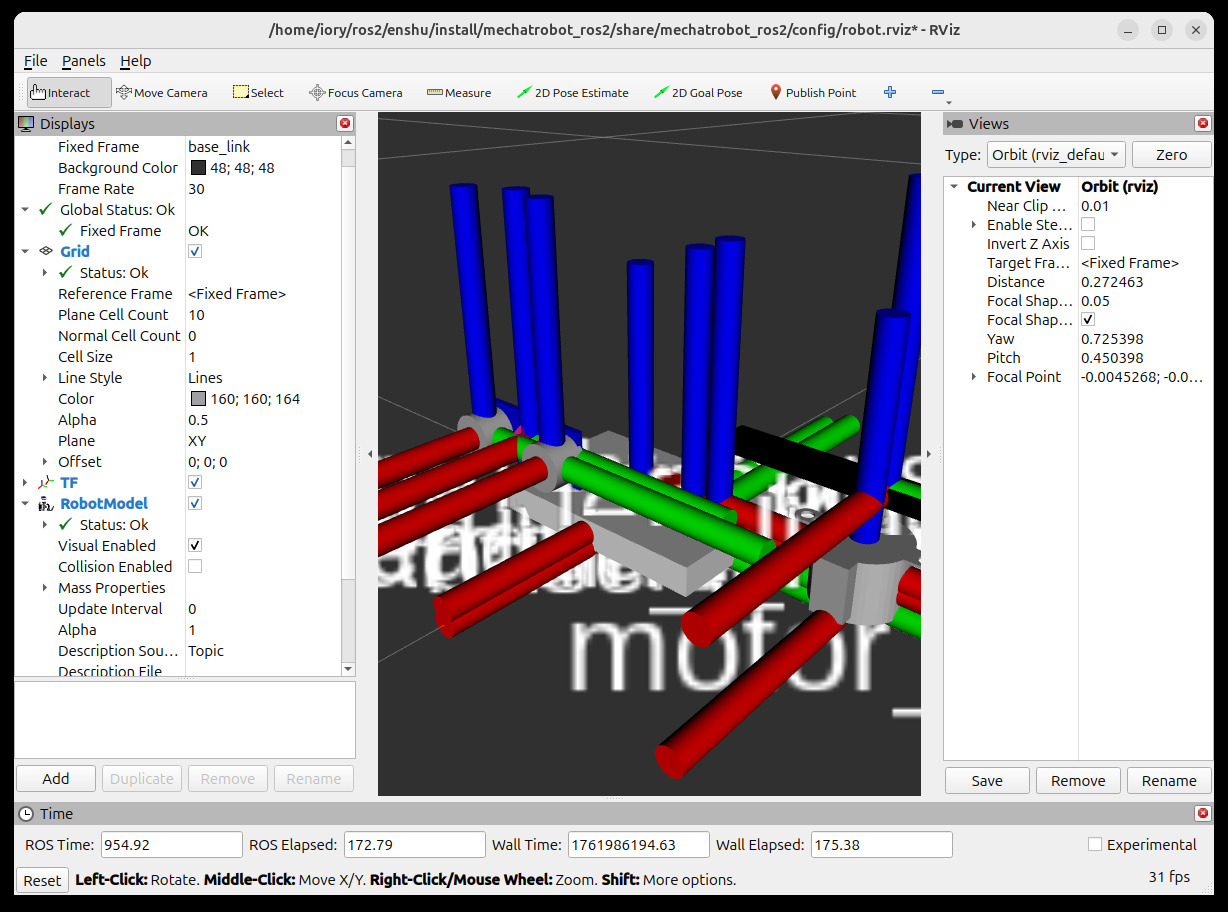Expand the Focal Point property
Screen dimensions: 1228x912
973,377
